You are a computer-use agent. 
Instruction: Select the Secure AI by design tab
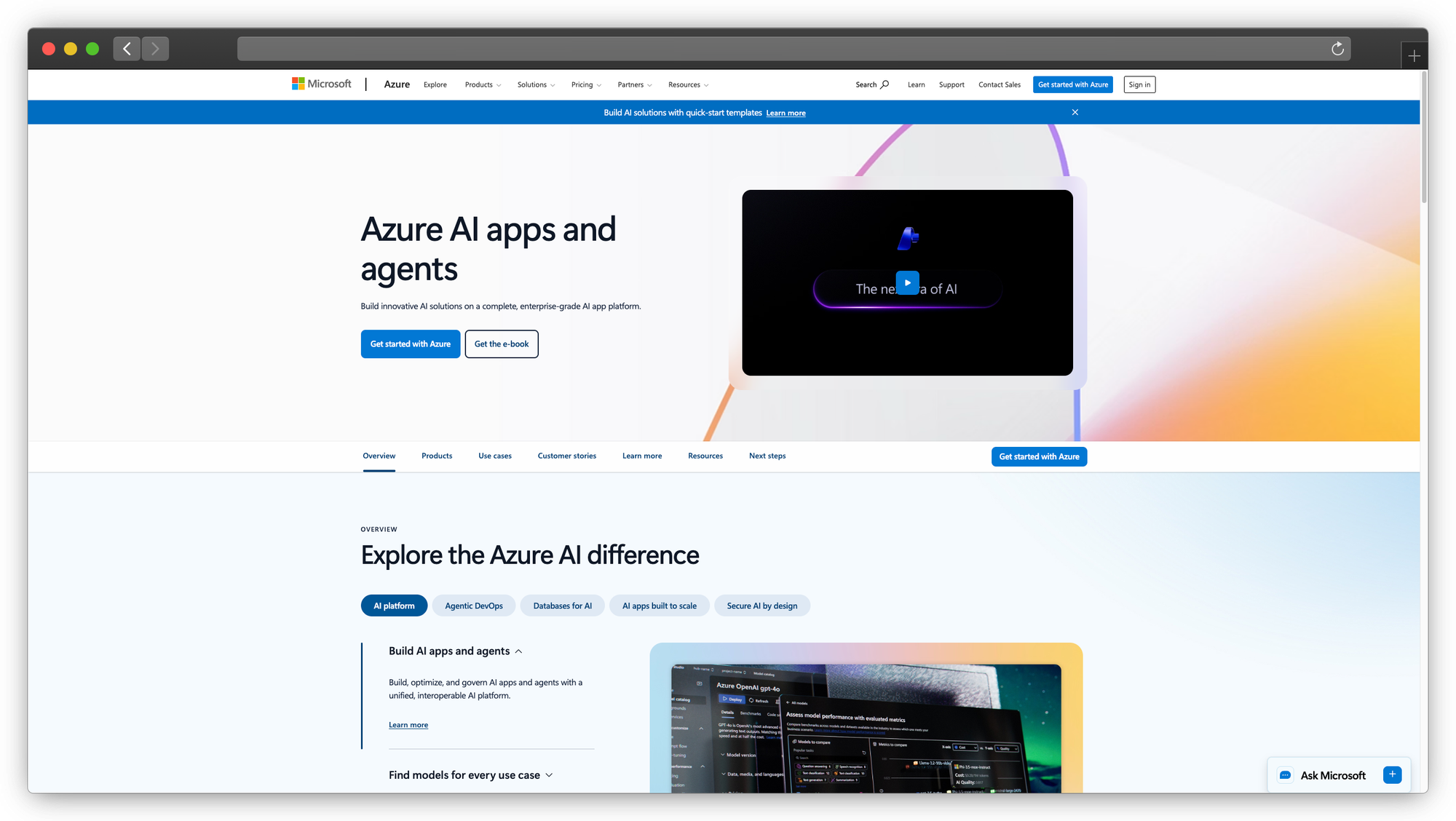coord(761,606)
